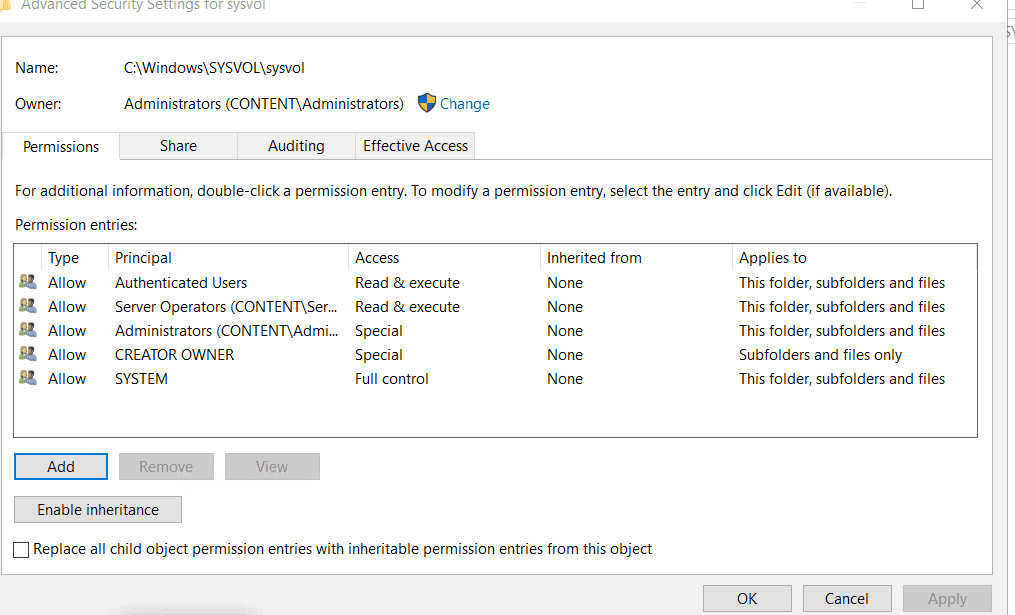Viewport: 1015px width, 615px height.
Task: Click the Change owner link
Action: (x=465, y=104)
